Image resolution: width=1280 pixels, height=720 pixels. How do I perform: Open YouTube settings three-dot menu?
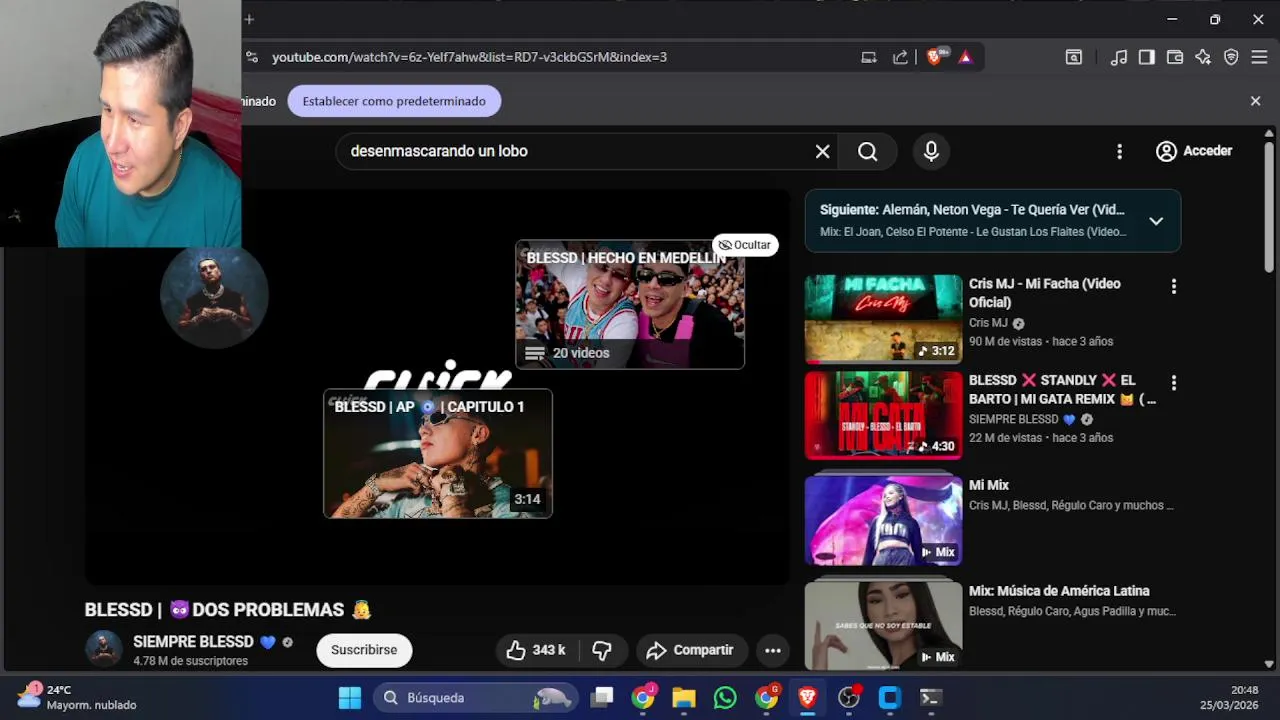[1119, 151]
